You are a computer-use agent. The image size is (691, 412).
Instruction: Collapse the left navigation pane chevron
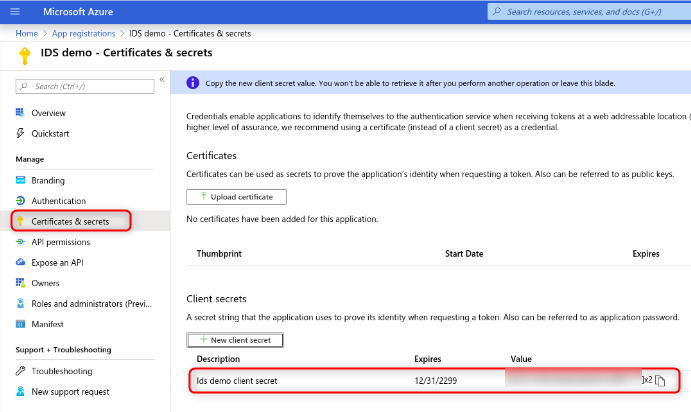click(162, 79)
